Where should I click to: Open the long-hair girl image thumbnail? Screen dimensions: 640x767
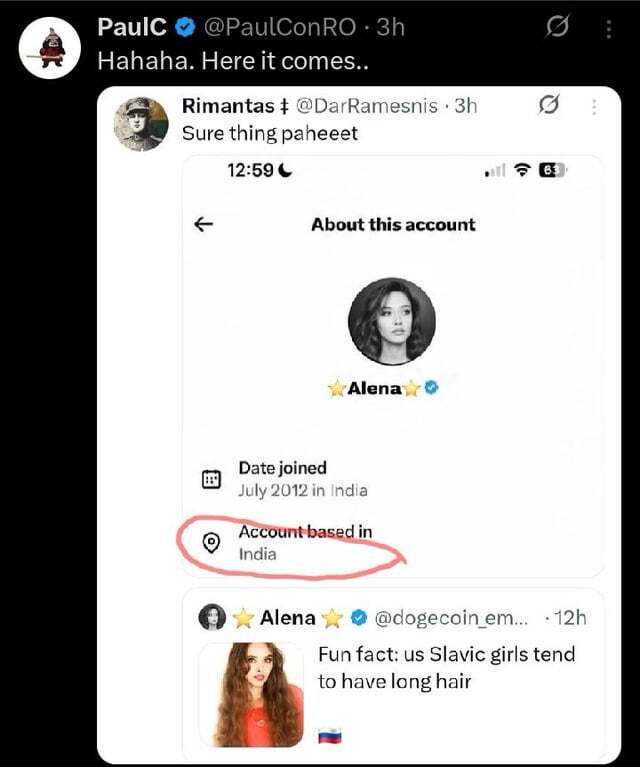251,694
